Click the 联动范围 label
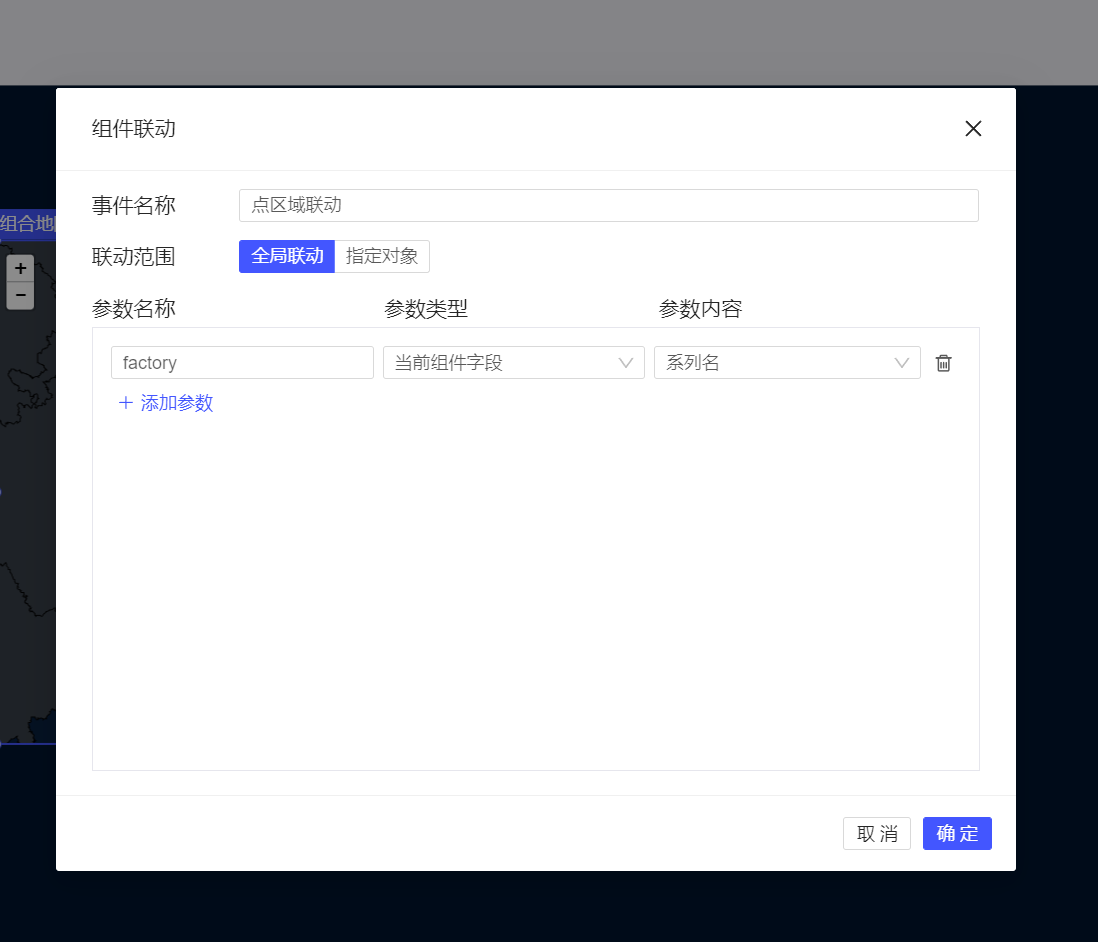Screen dimensions: 1098x942 [x=134, y=257]
